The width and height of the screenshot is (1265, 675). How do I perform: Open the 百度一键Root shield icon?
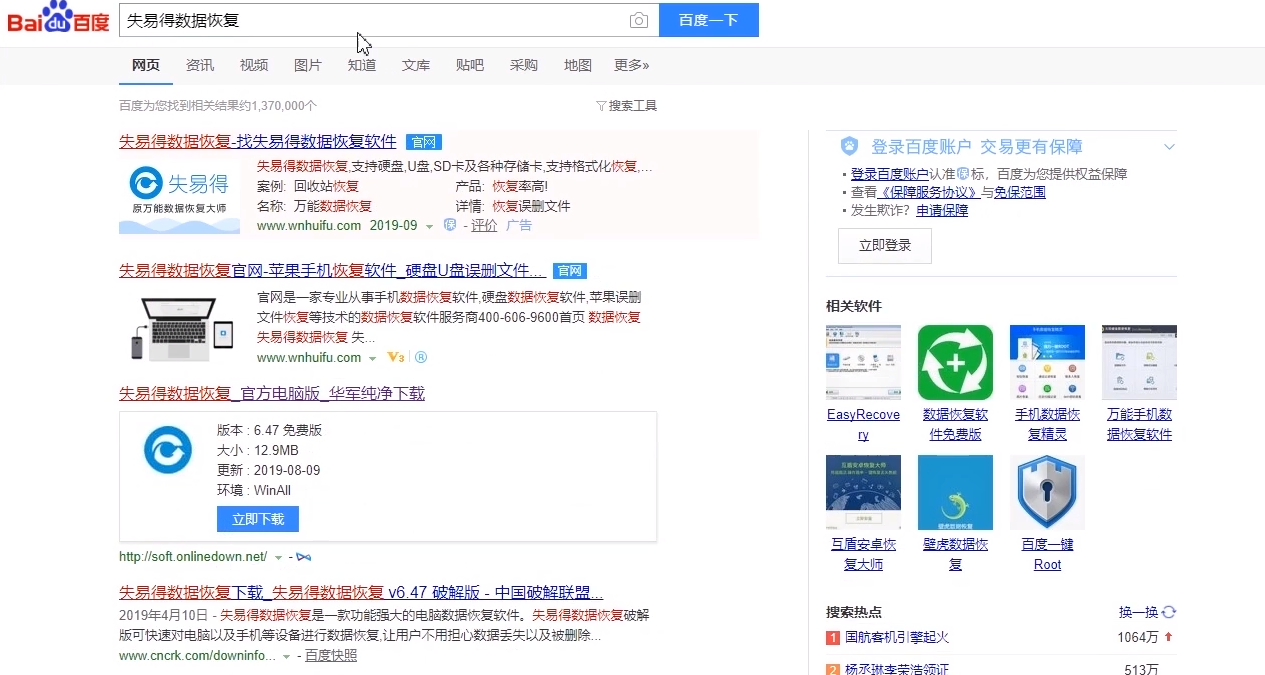pyautogui.click(x=1046, y=491)
